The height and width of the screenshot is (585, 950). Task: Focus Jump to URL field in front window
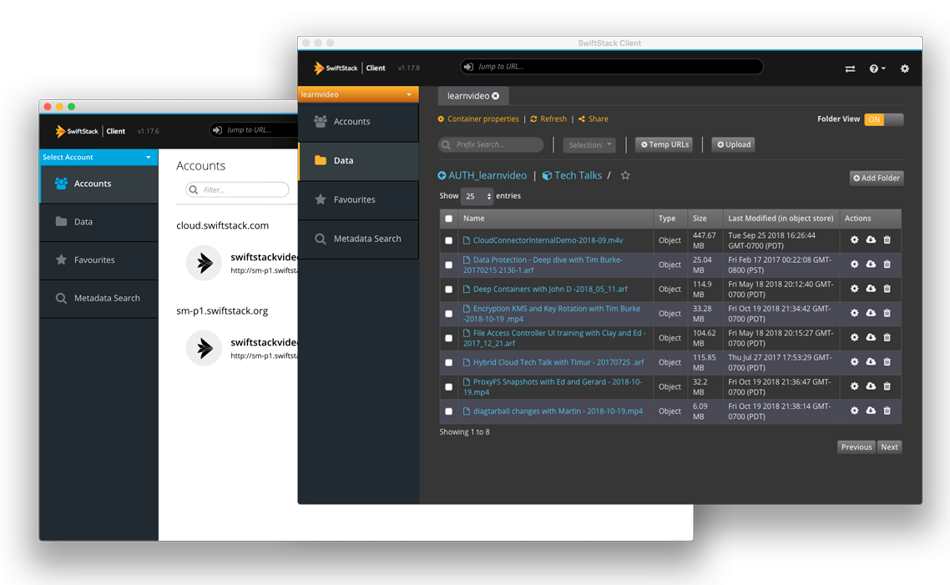tap(611, 67)
